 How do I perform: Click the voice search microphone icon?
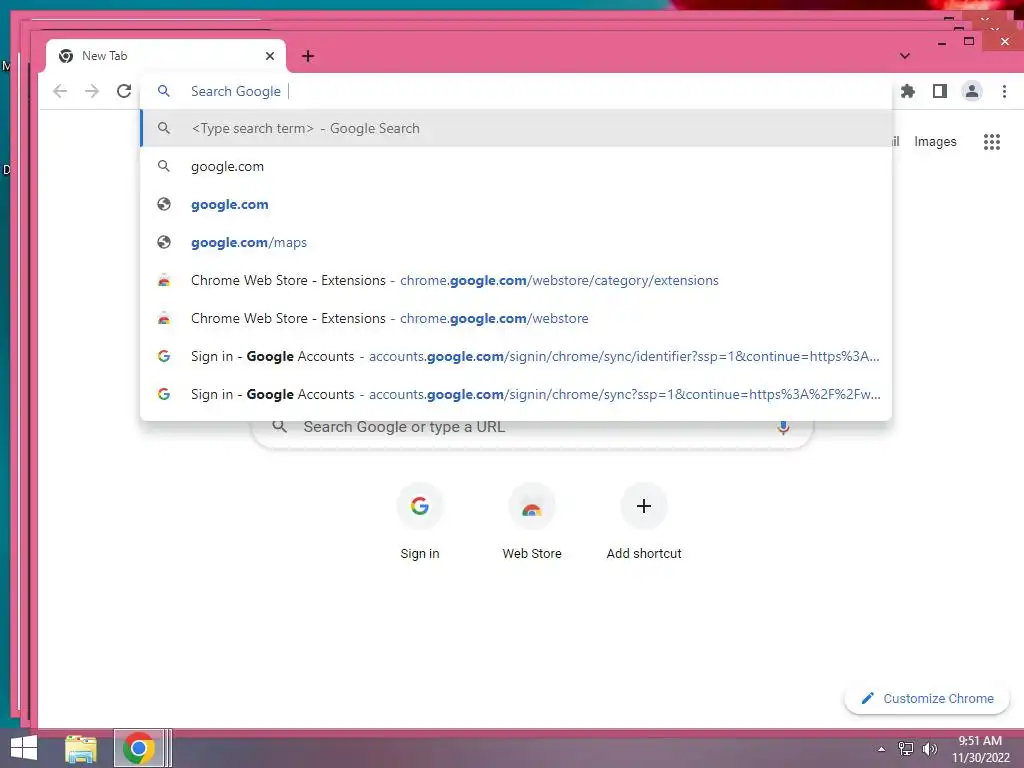[783, 427]
